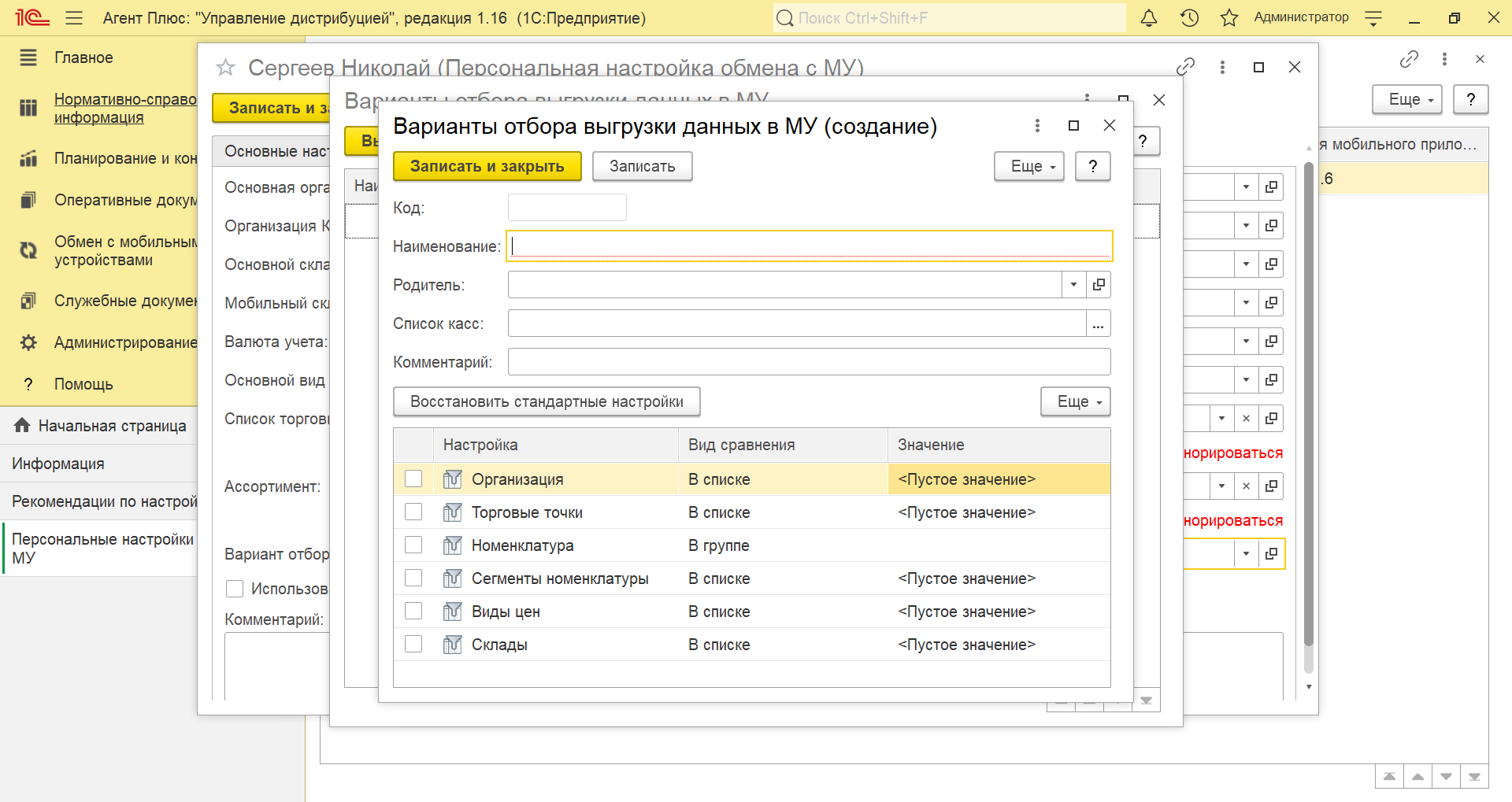Click the Начальная страница home icon
The height and width of the screenshot is (802, 1512).
click(x=22, y=426)
